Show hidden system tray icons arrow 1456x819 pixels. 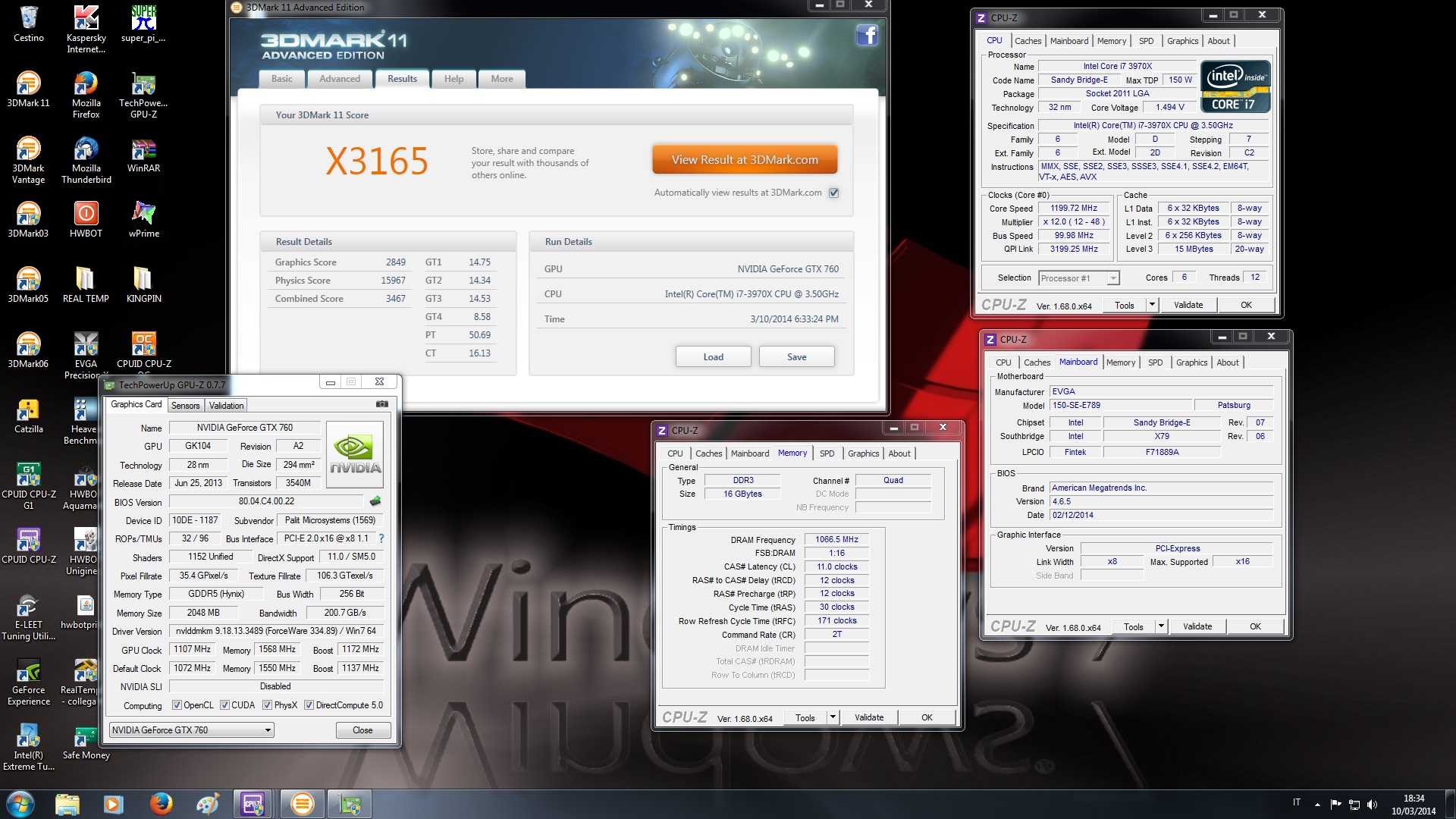pos(1317,805)
